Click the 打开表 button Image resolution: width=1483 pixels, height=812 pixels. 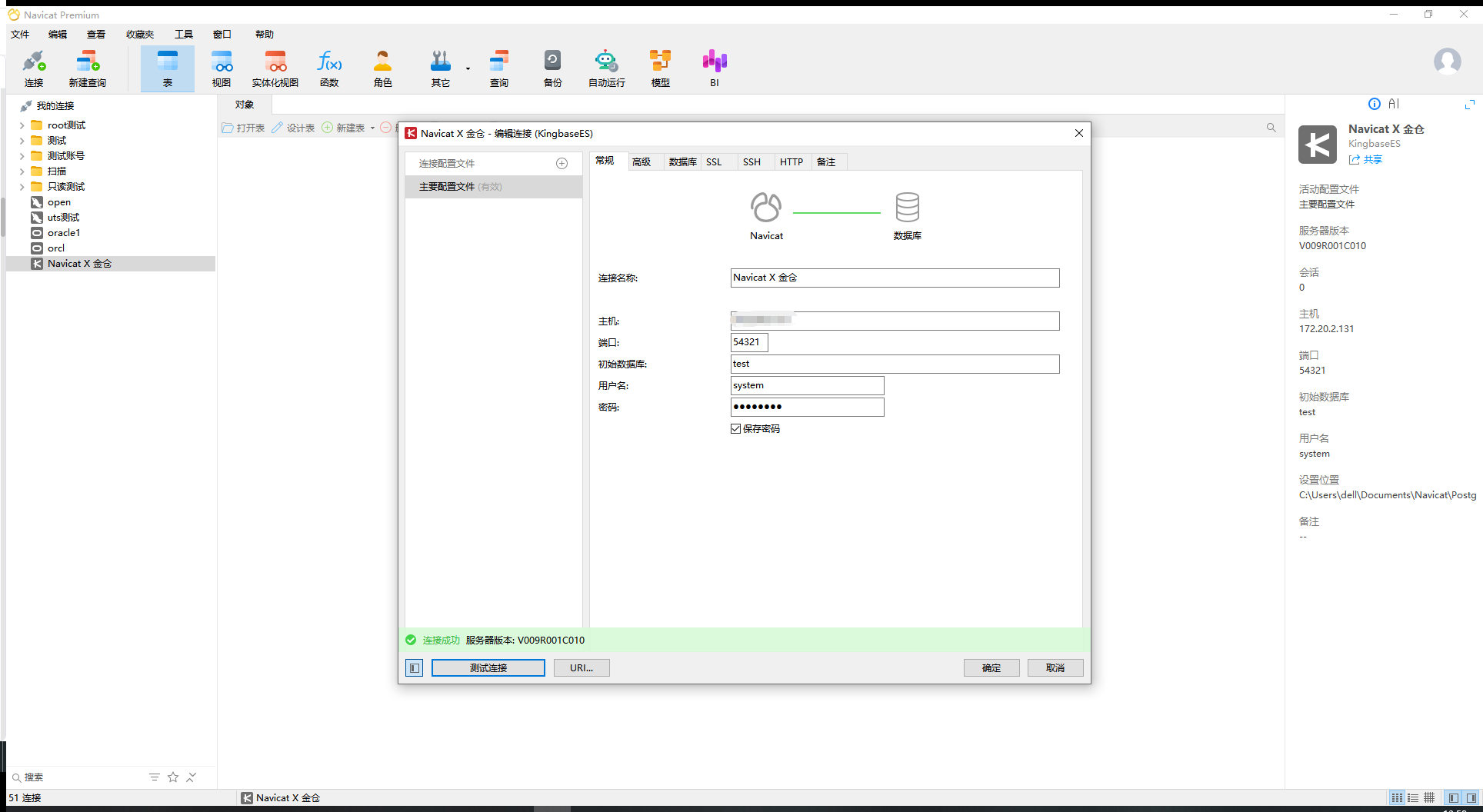(x=243, y=128)
